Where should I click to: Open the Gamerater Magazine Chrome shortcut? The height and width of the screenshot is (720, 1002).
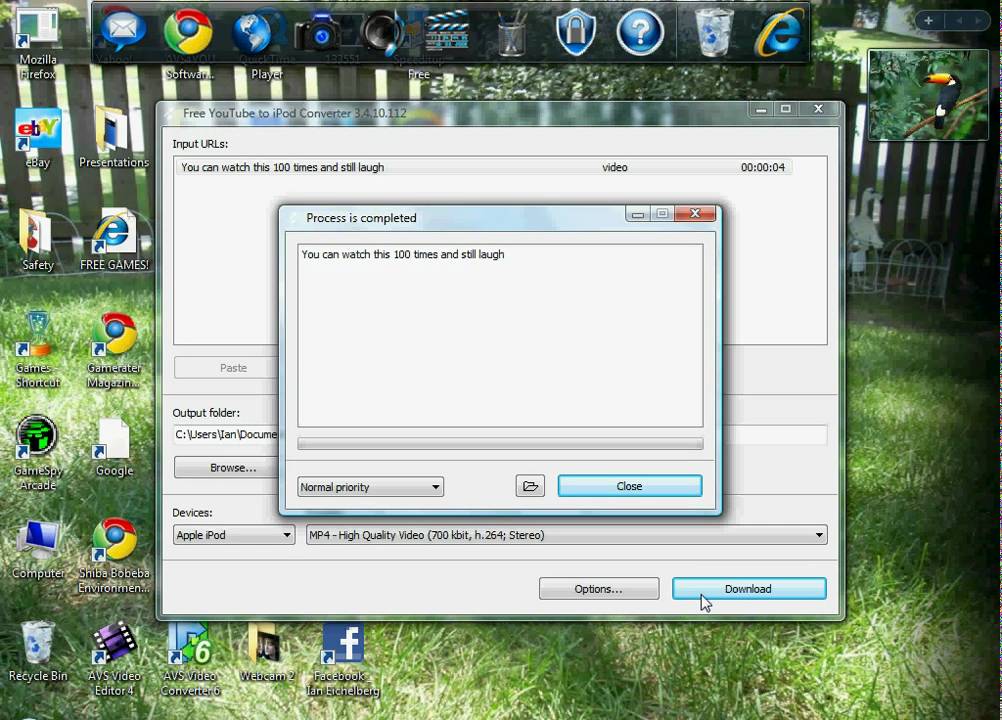[x=114, y=350]
